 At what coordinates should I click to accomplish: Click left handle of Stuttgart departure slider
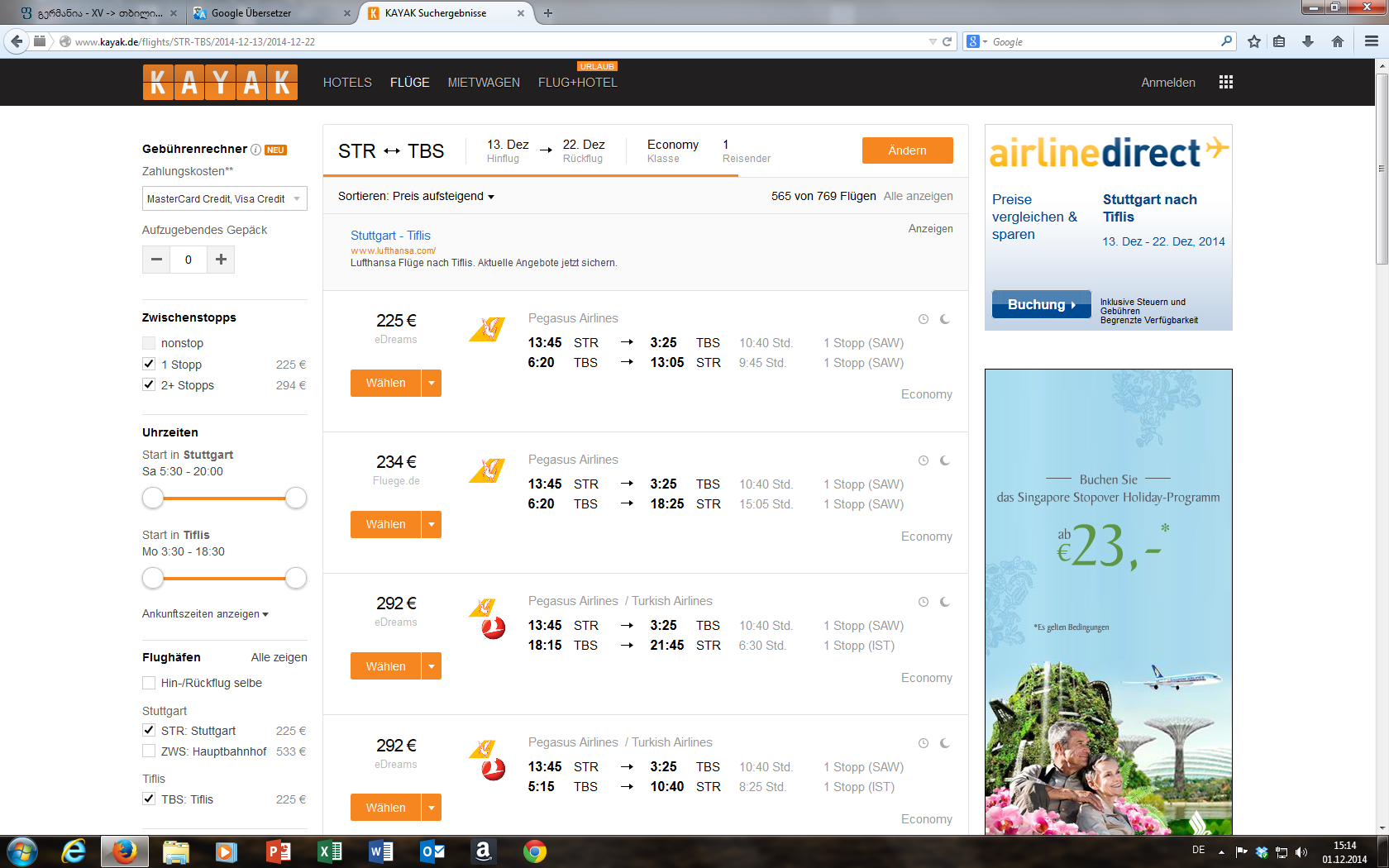pyautogui.click(x=153, y=498)
